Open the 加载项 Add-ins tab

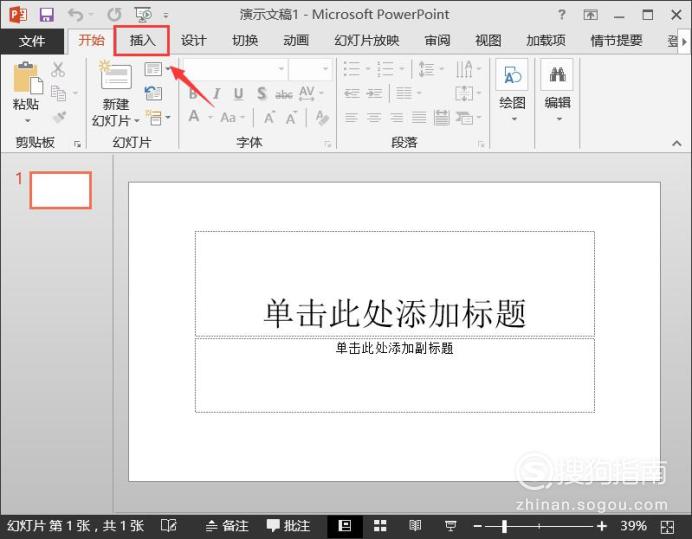(x=545, y=41)
